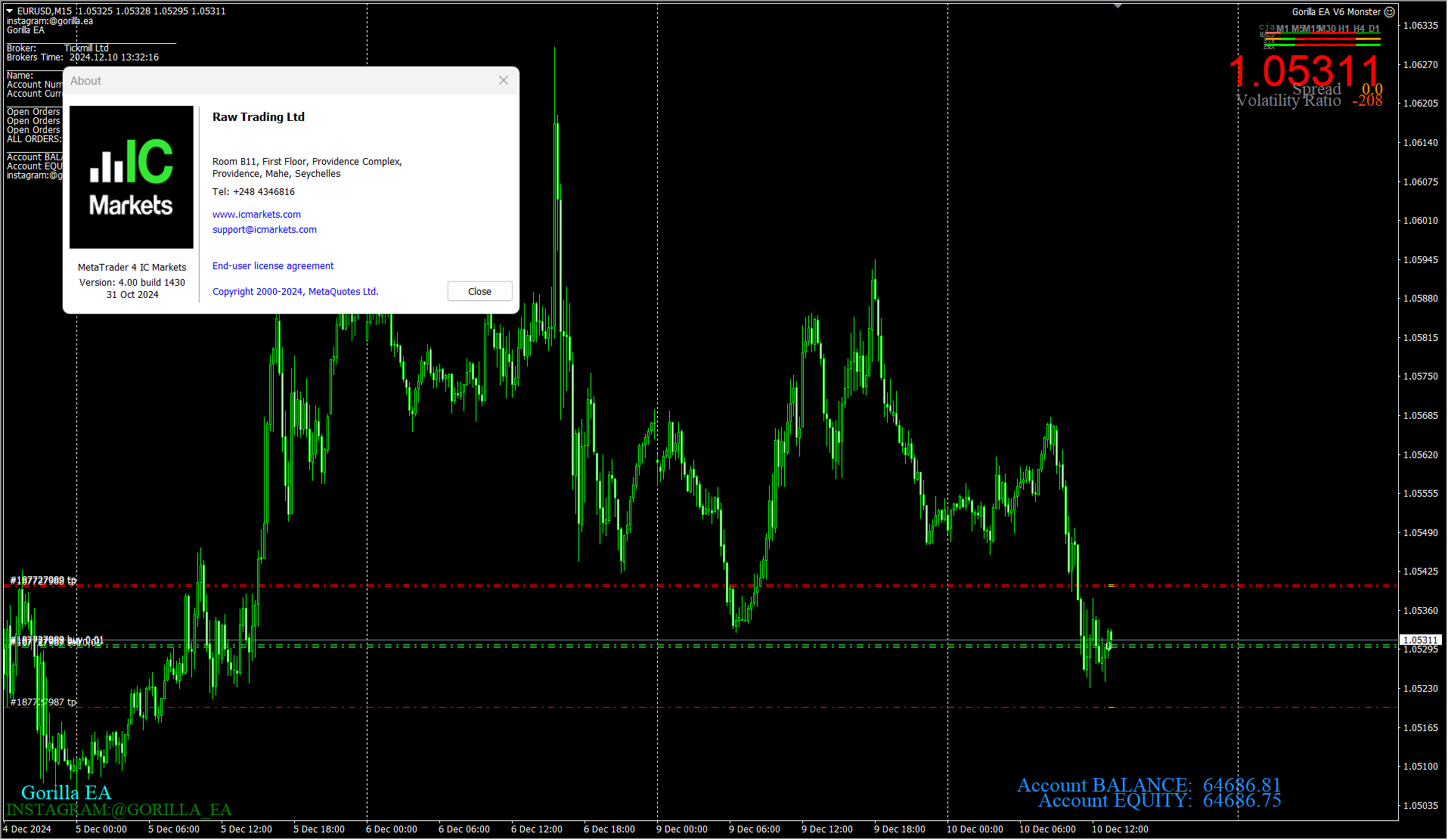Click the IC Markets logo image
Viewport: 1448px width, 840px height.
point(132,177)
